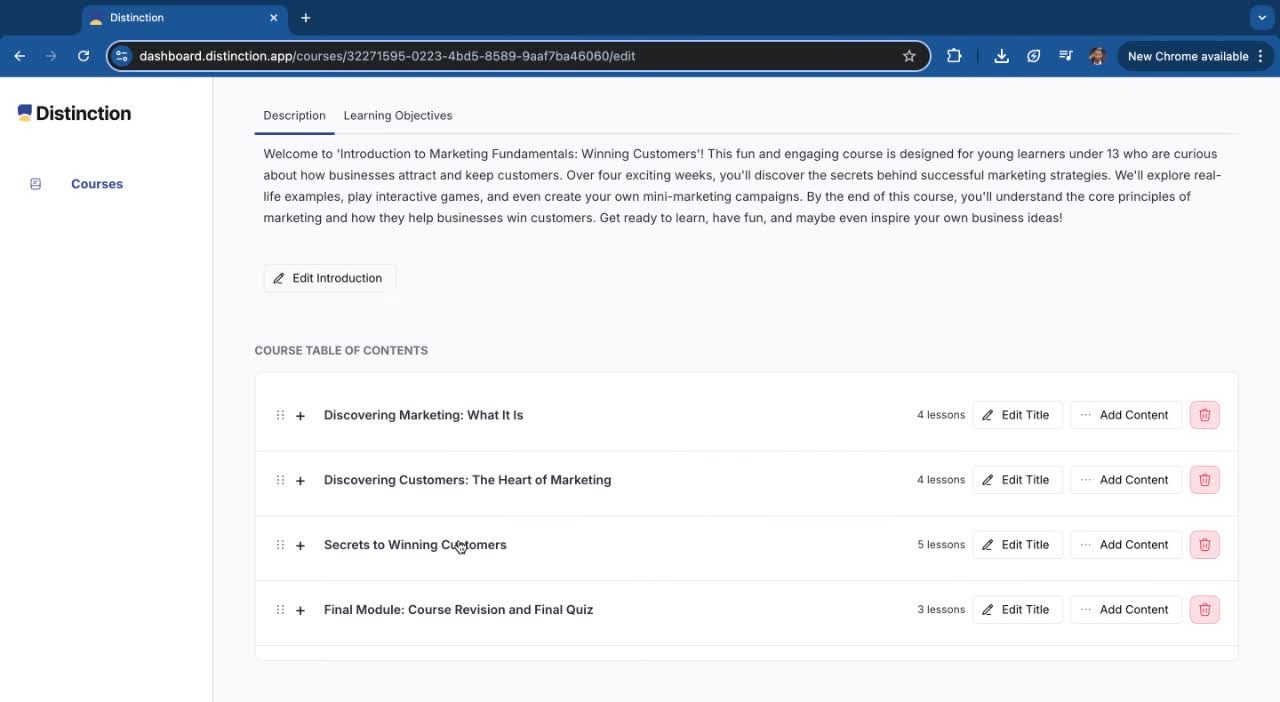Image resolution: width=1280 pixels, height=702 pixels.
Task: Reload the page with the refresh button
Action: pyautogui.click(x=84, y=56)
